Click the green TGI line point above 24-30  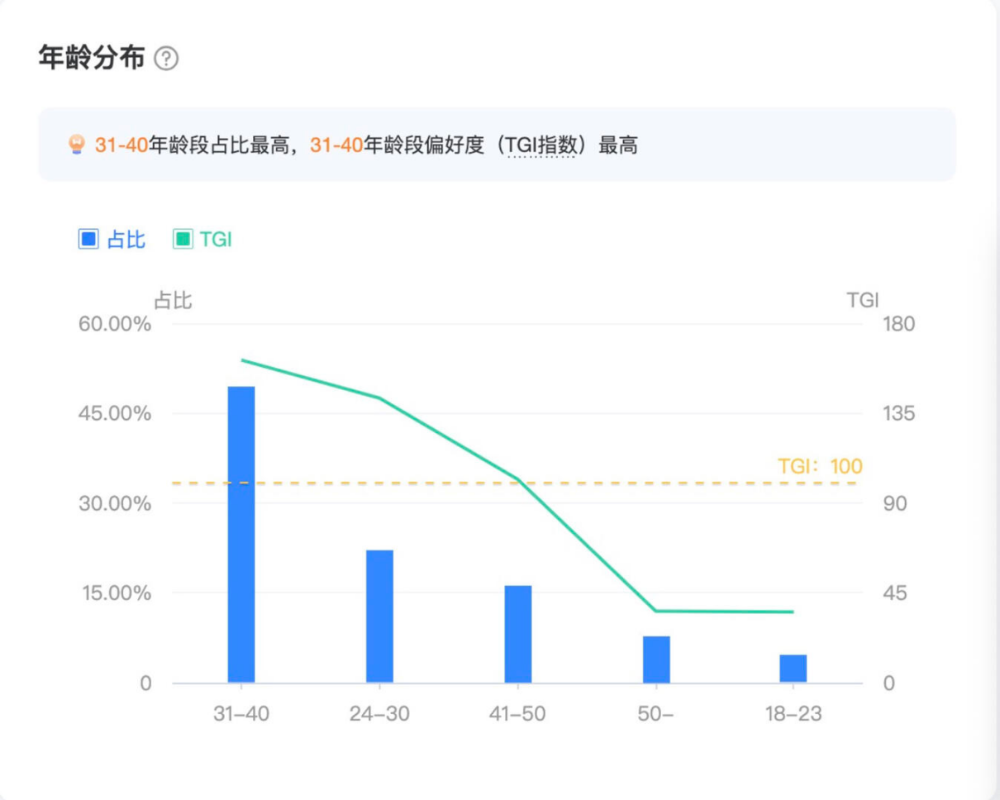[379, 398]
